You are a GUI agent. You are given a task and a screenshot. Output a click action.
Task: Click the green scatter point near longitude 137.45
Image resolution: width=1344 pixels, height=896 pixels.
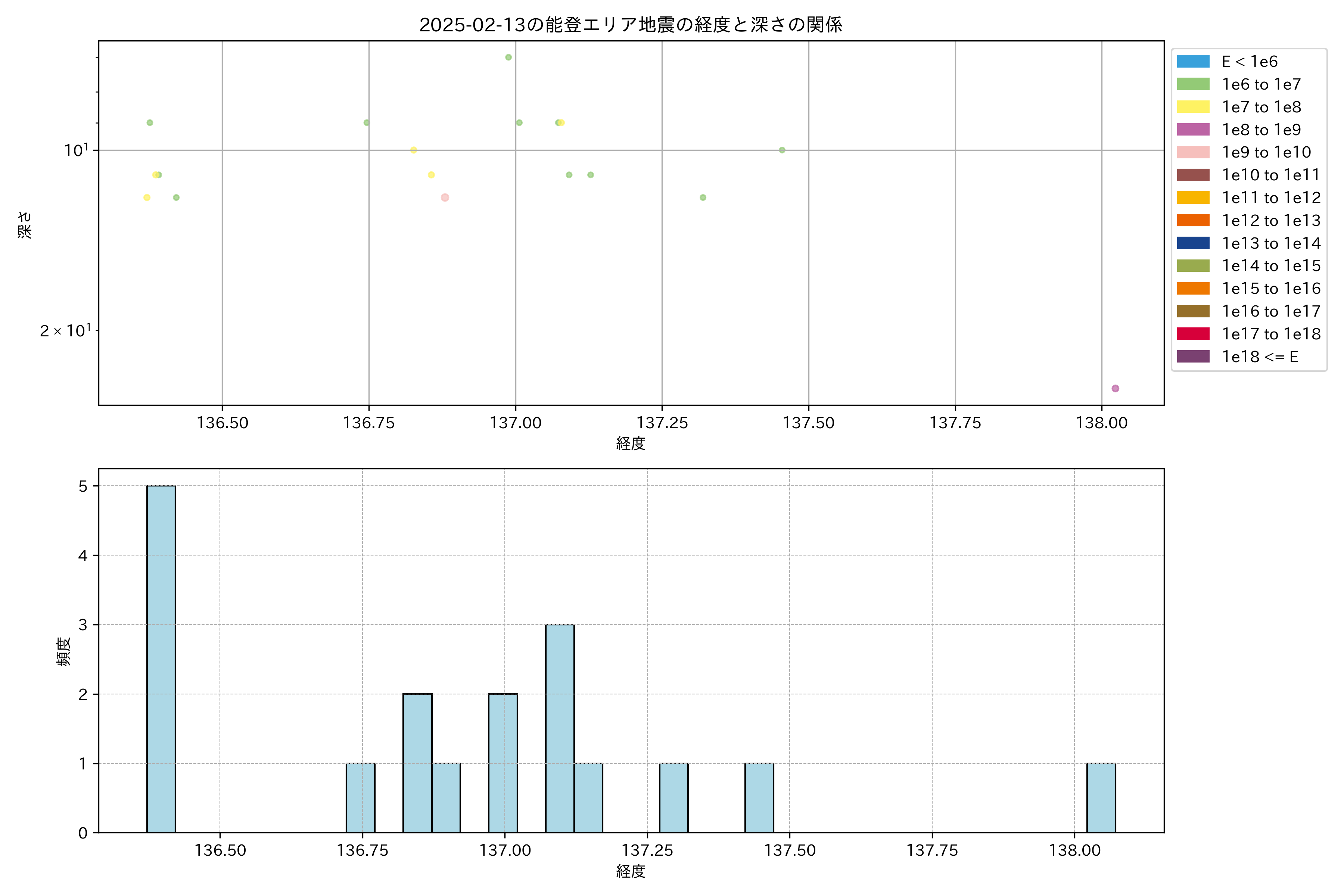pyautogui.click(x=782, y=150)
